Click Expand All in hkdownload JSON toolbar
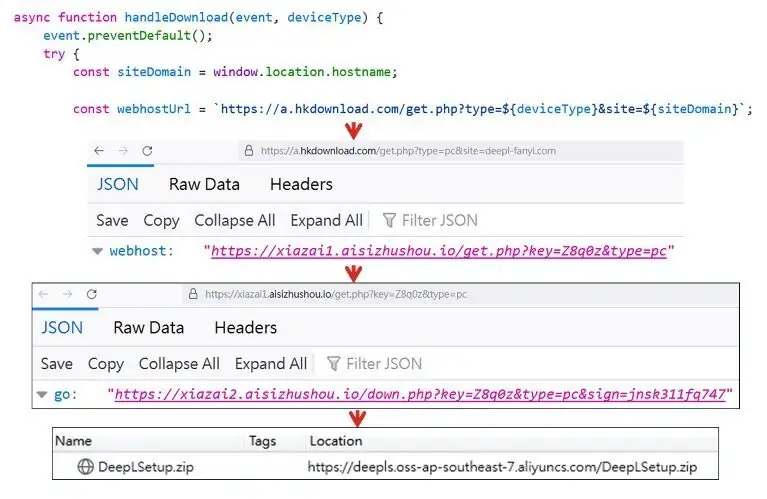This screenshot has height=499, width=767. coord(326,221)
